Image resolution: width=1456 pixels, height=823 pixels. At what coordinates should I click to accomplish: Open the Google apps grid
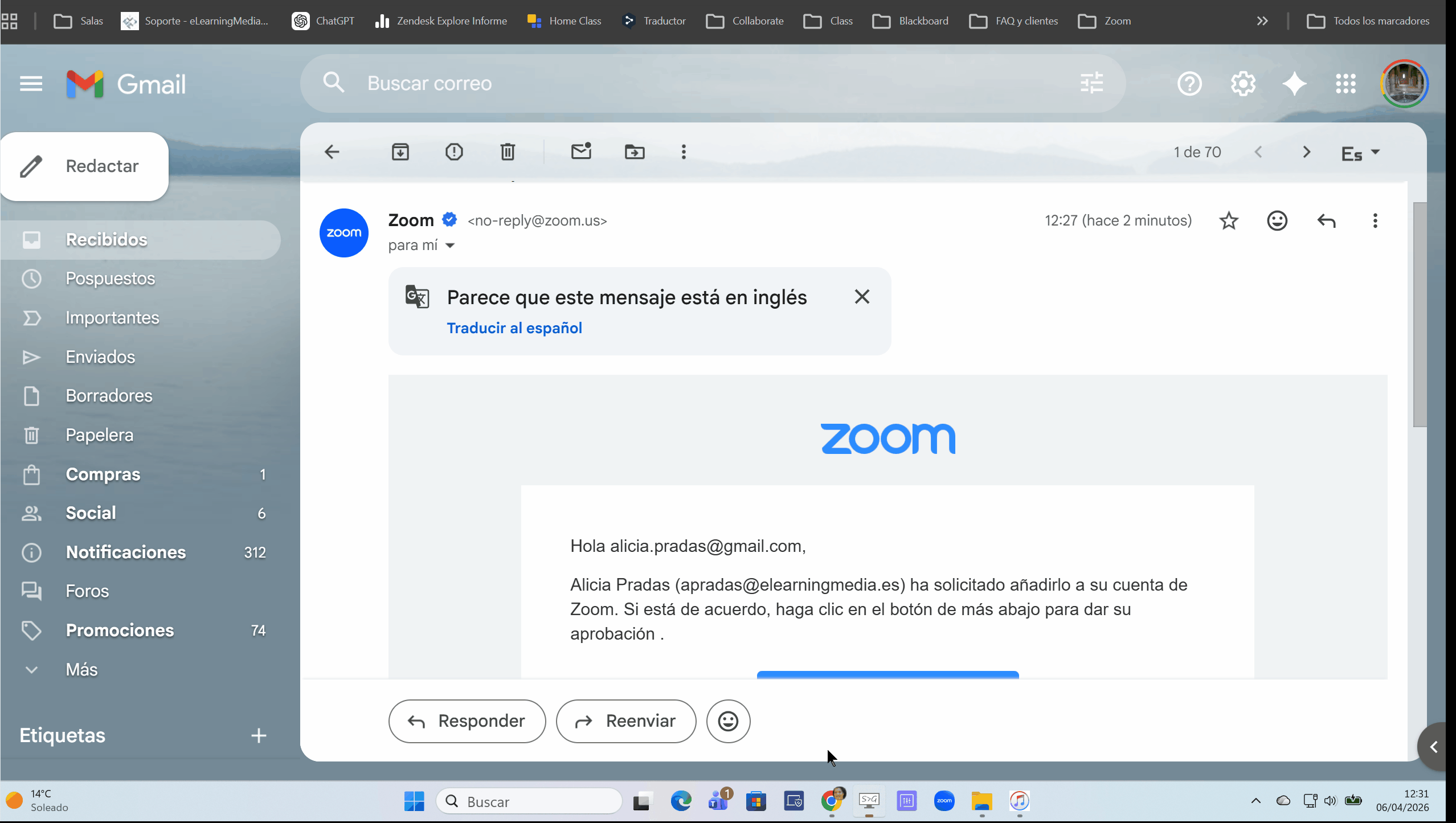coord(1345,84)
